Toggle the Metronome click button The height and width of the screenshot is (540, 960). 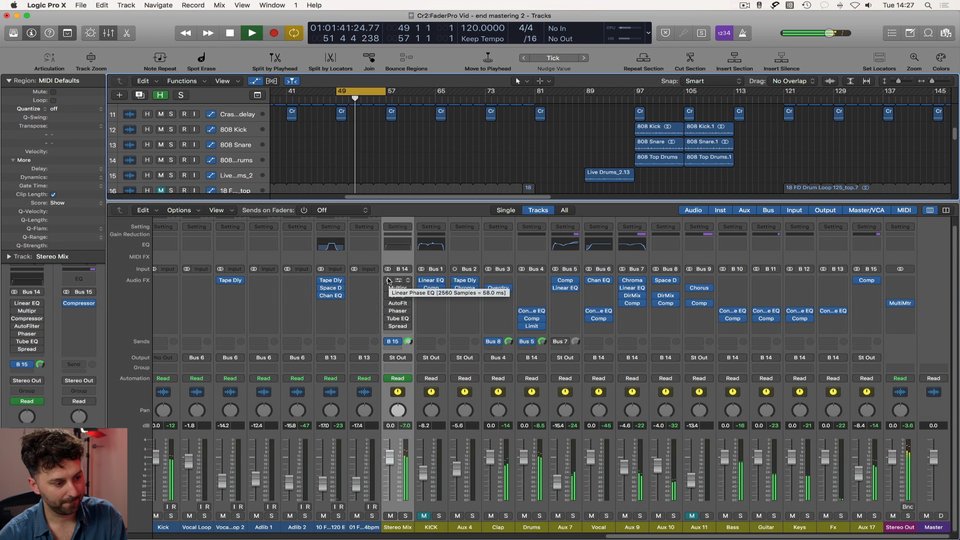pos(743,33)
